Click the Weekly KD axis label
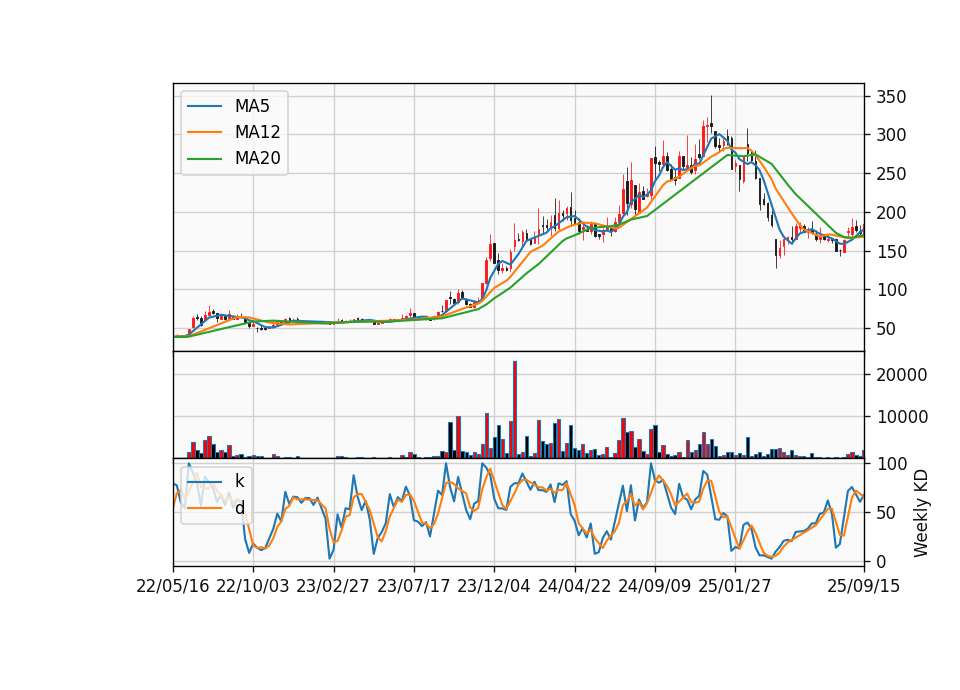The height and width of the screenshot is (690, 960). coord(920,514)
